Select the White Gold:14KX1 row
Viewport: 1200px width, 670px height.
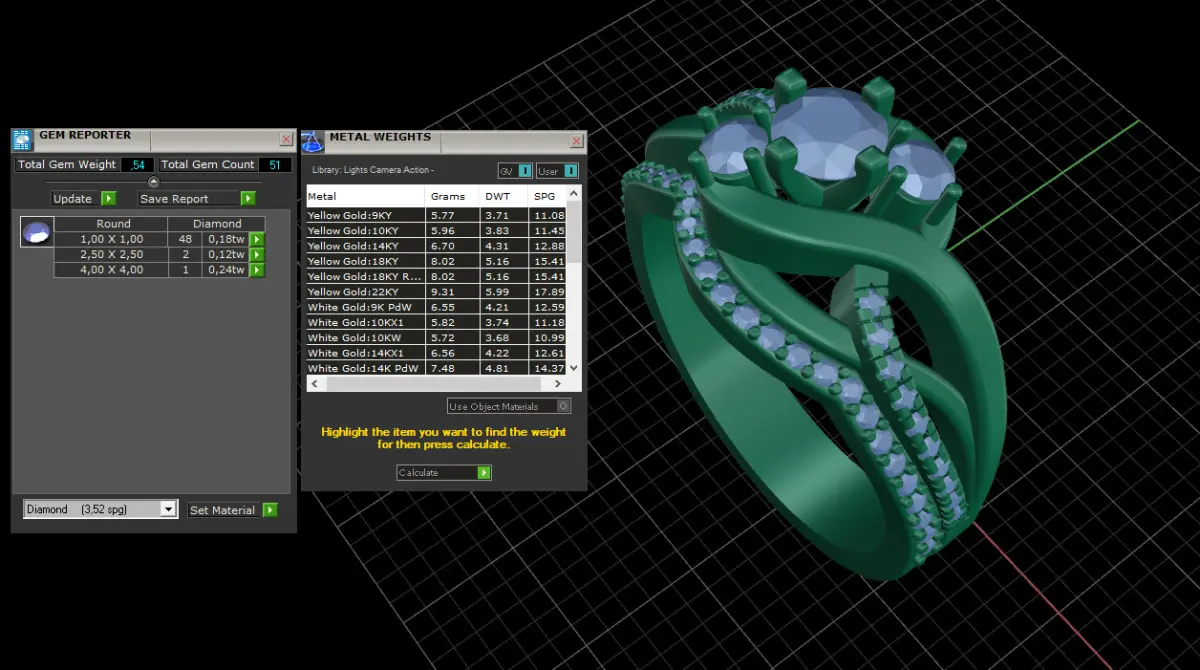click(436, 353)
